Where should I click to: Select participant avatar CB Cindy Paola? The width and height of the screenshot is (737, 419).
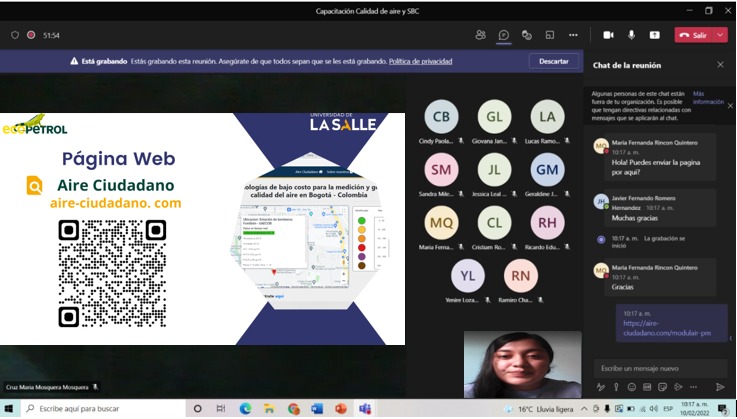441,117
